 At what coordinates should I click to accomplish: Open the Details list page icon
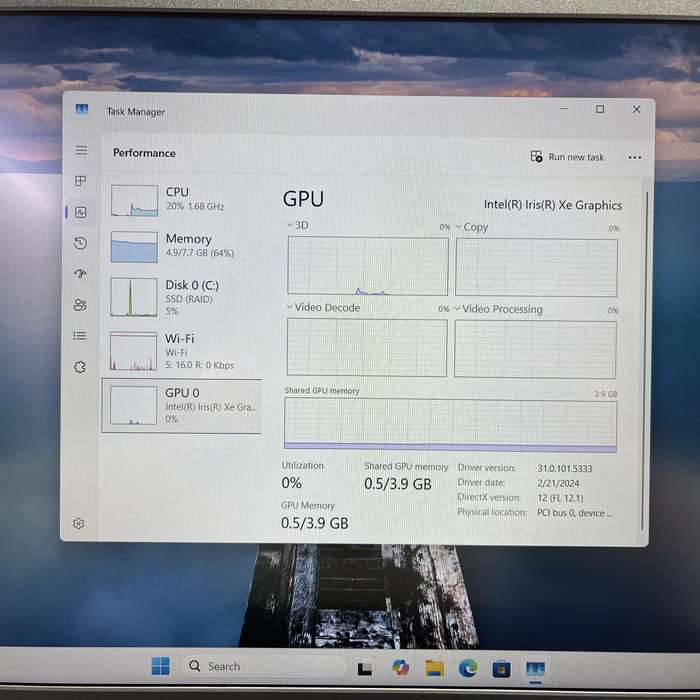point(80,336)
